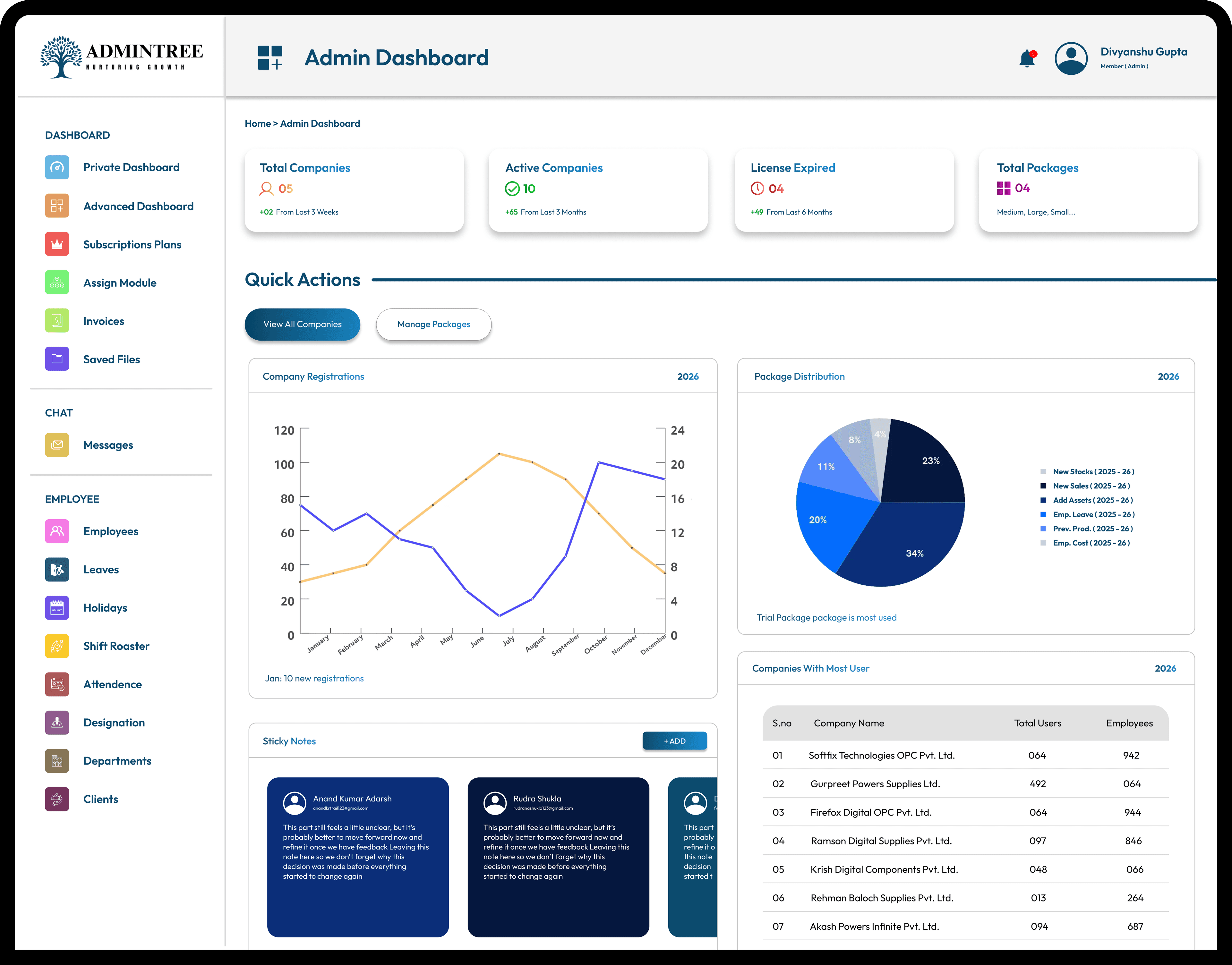The image size is (1232, 965).
Task: Click the Subscriptions Plans crown icon
Action: click(57, 244)
